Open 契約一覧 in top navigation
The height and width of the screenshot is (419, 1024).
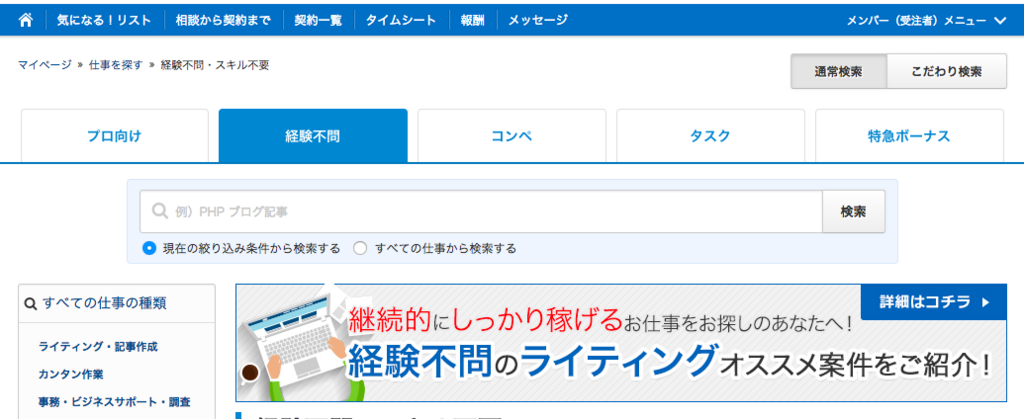[318, 20]
